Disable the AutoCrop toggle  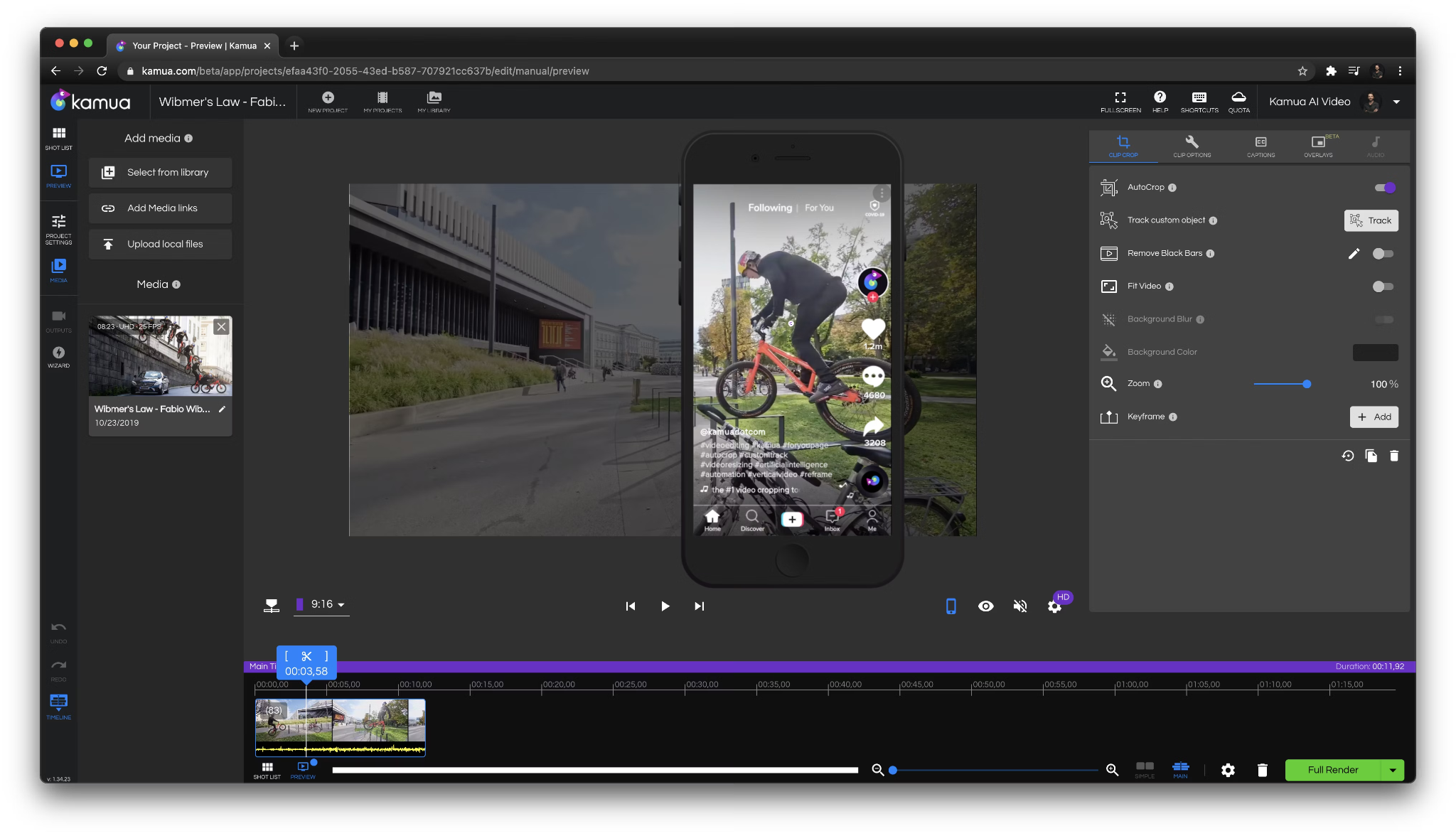pyautogui.click(x=1384, y=188)
